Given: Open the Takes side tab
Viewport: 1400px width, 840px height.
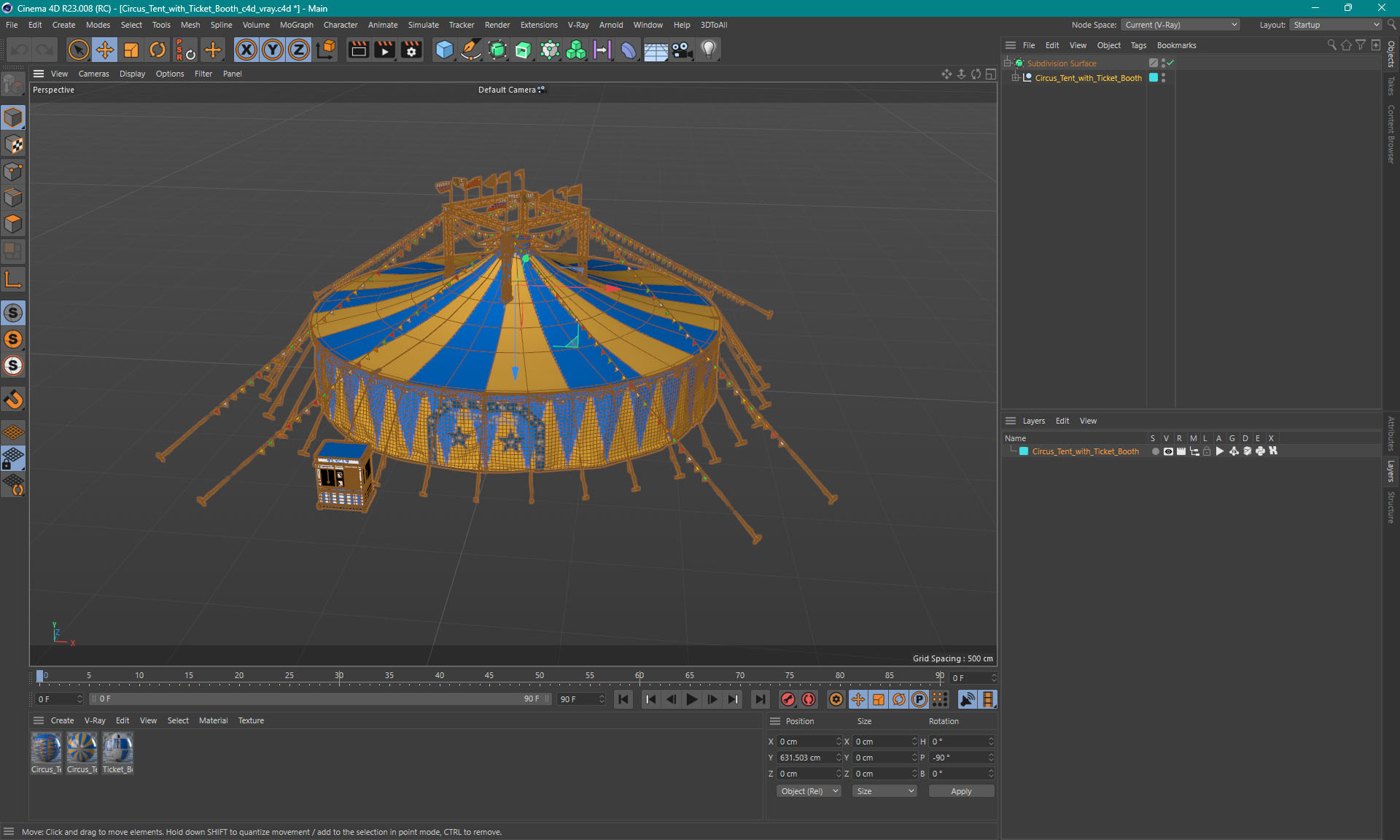Looking at the screenshot, I should click(1391, 86).
